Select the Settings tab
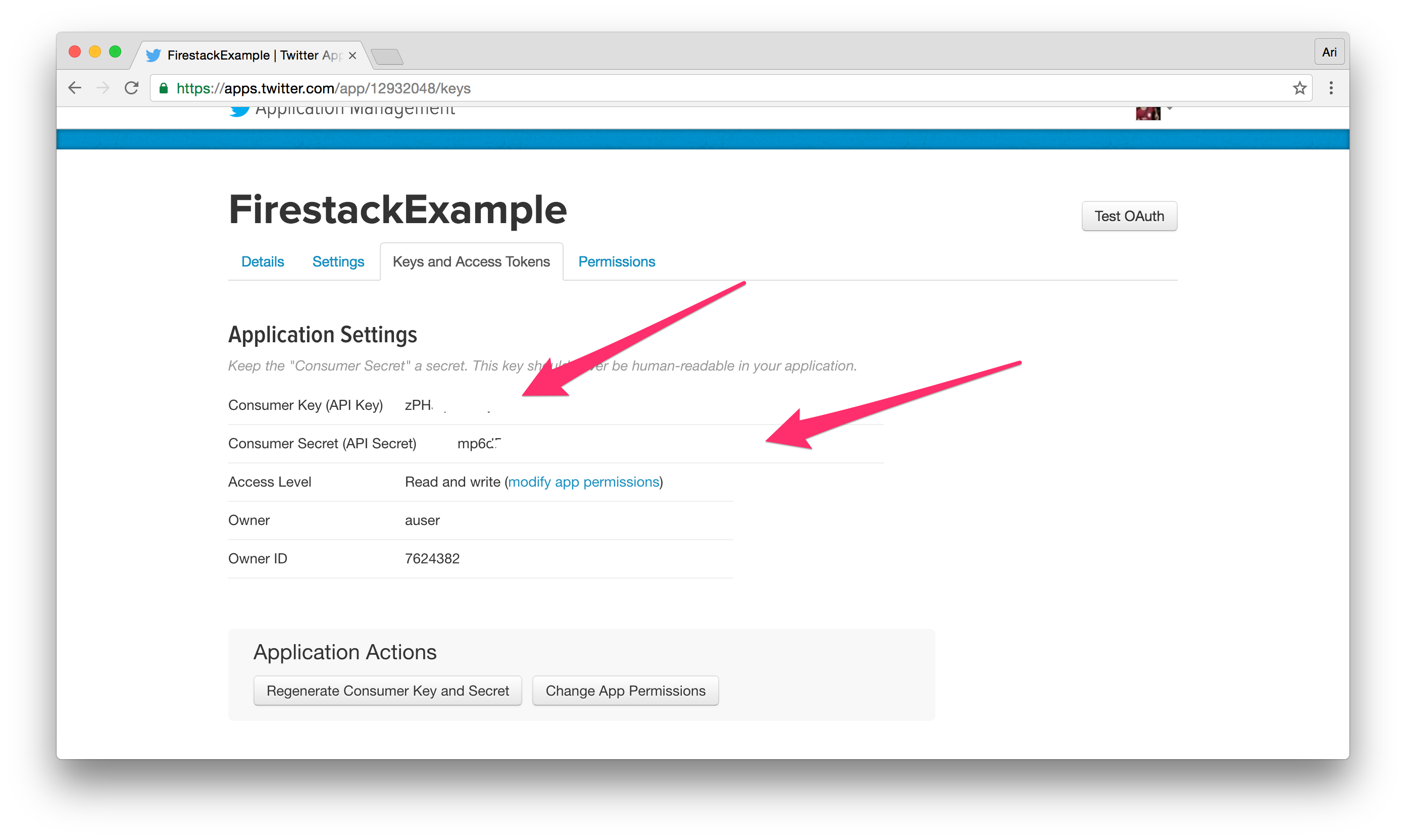 [338, 262]
